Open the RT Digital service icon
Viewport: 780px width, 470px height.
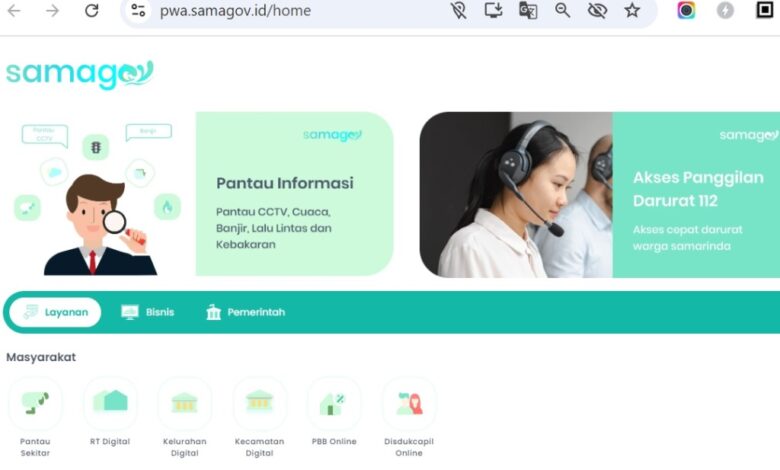point(110,403)
